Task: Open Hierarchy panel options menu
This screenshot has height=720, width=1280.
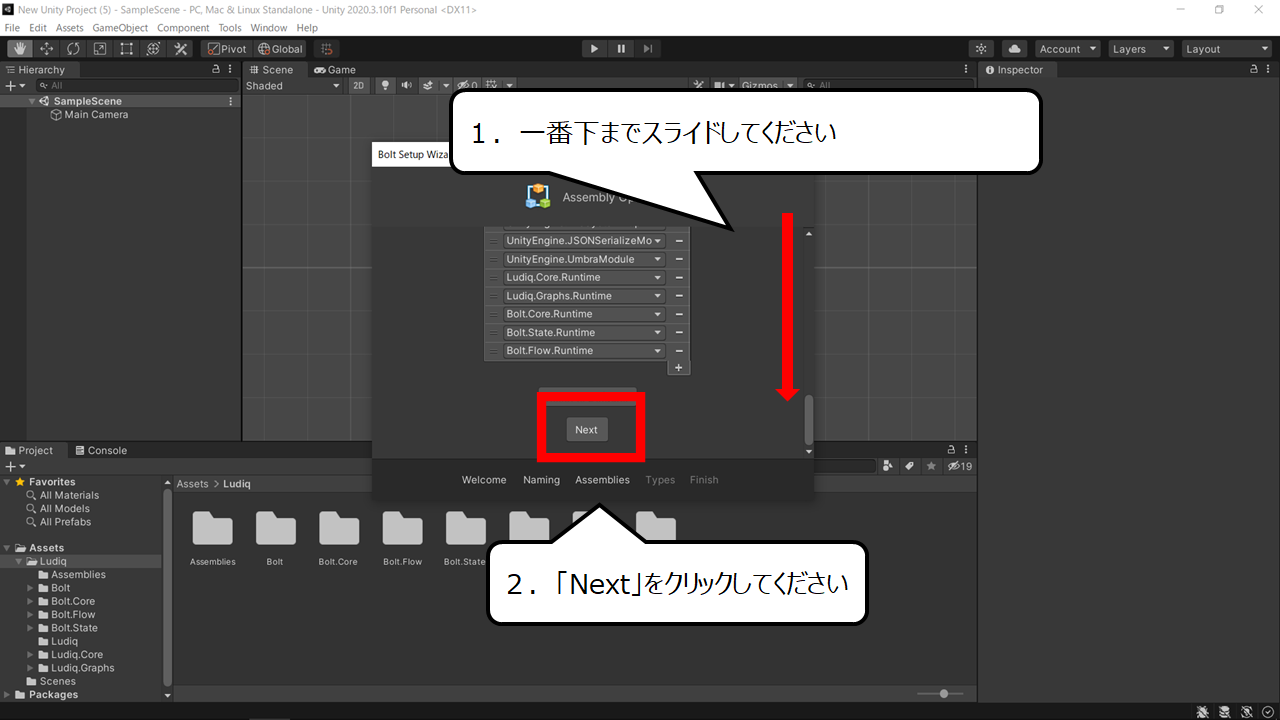Action: pos(231,70)
